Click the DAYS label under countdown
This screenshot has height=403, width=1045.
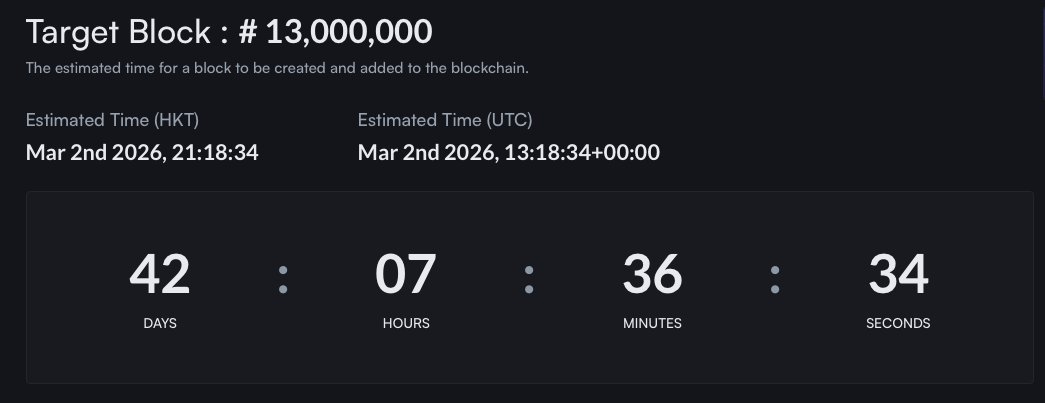[160, 323]
